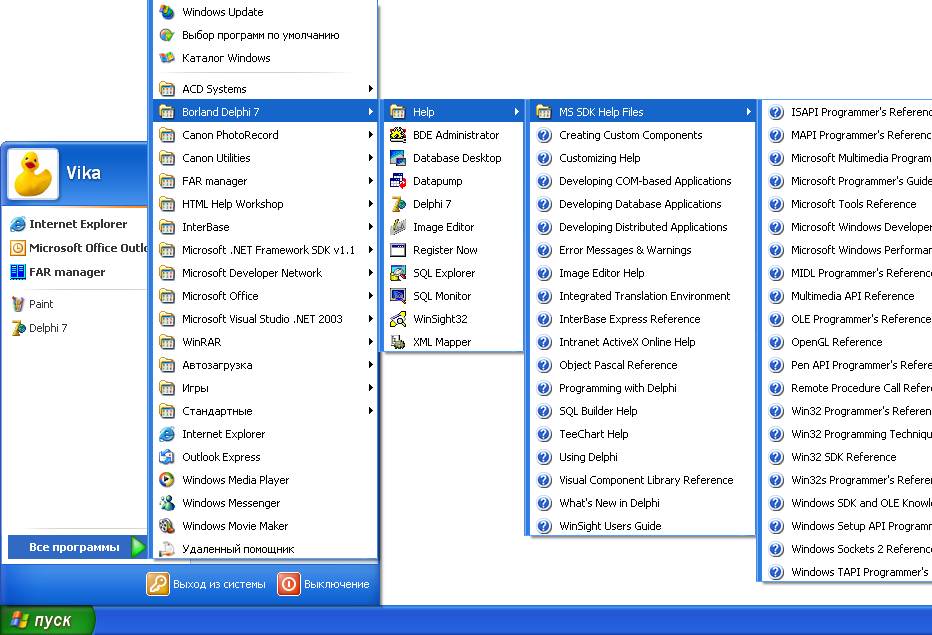
Task: Open Microsoft .NET Framework SDK v1.1 menu
Action: [265, 250]
